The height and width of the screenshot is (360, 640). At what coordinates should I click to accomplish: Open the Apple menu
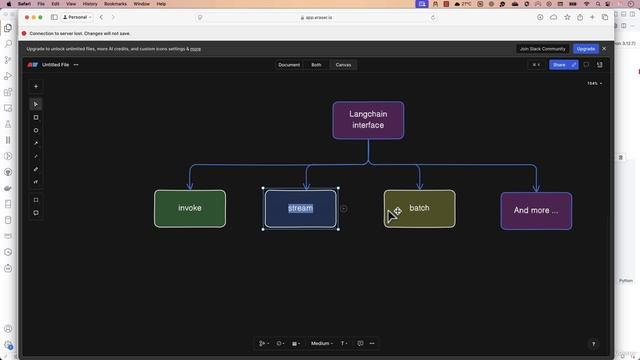pos(9,4)
